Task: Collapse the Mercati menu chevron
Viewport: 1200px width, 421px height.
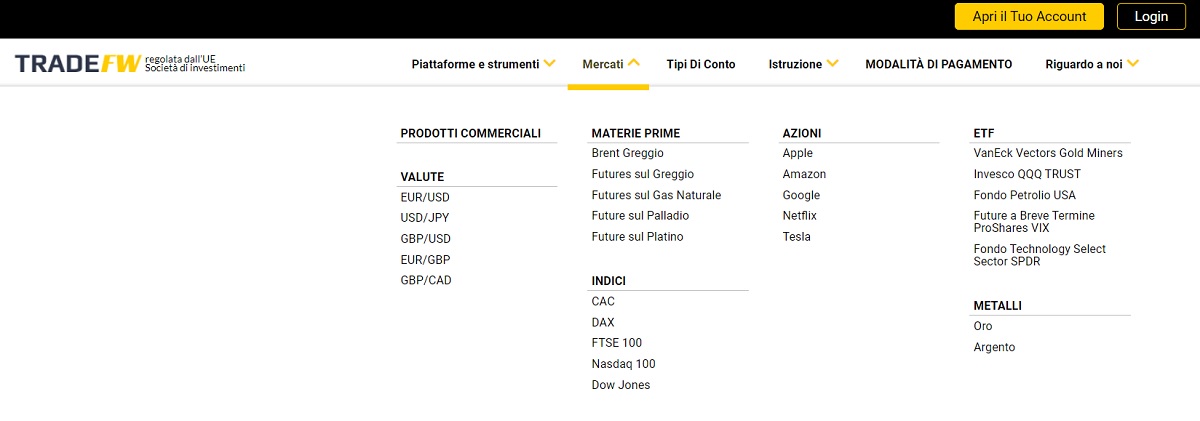Action: (x=634, y=64)
